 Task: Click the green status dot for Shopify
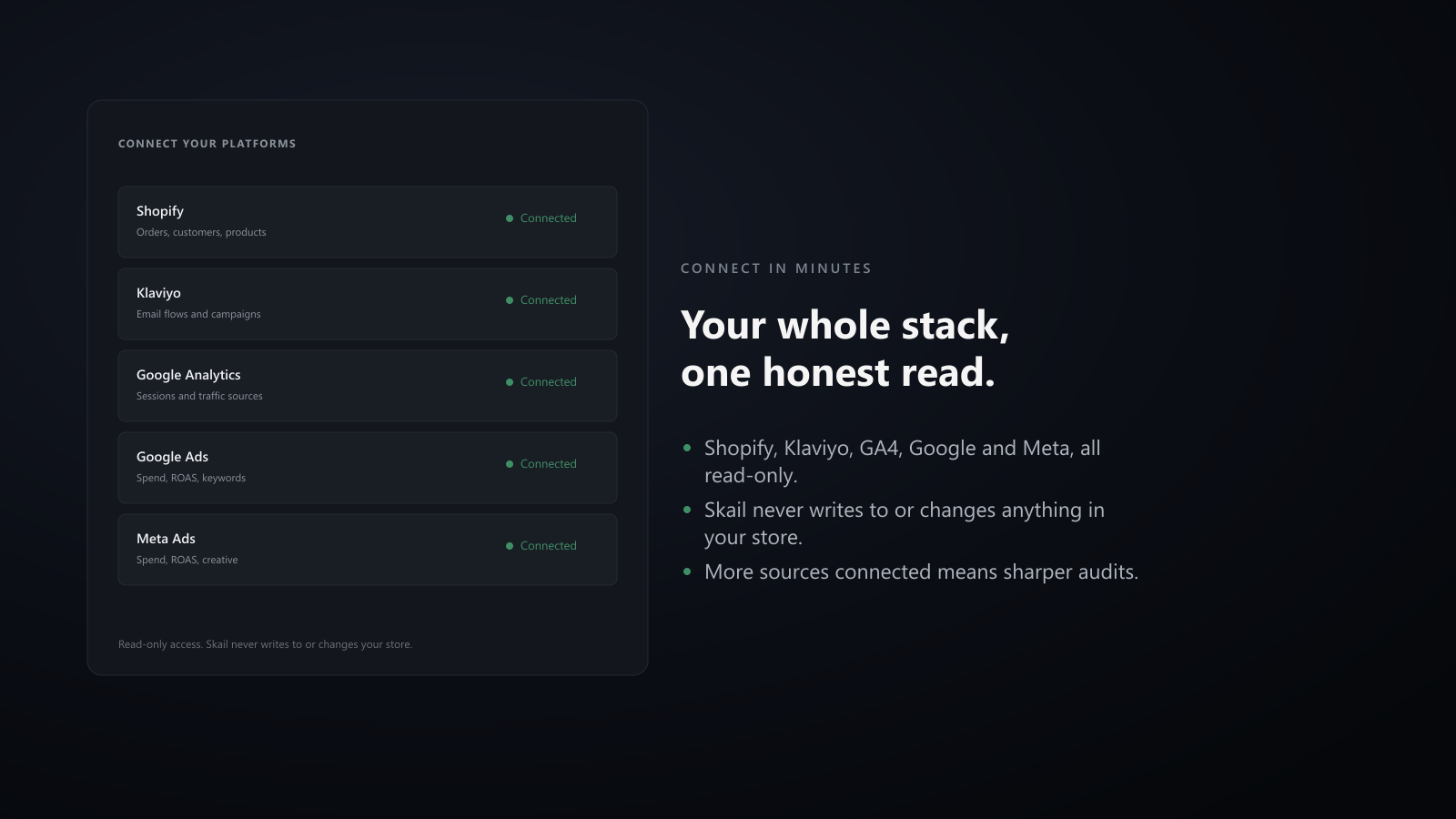pyautogui.click(x=510, y=218)
